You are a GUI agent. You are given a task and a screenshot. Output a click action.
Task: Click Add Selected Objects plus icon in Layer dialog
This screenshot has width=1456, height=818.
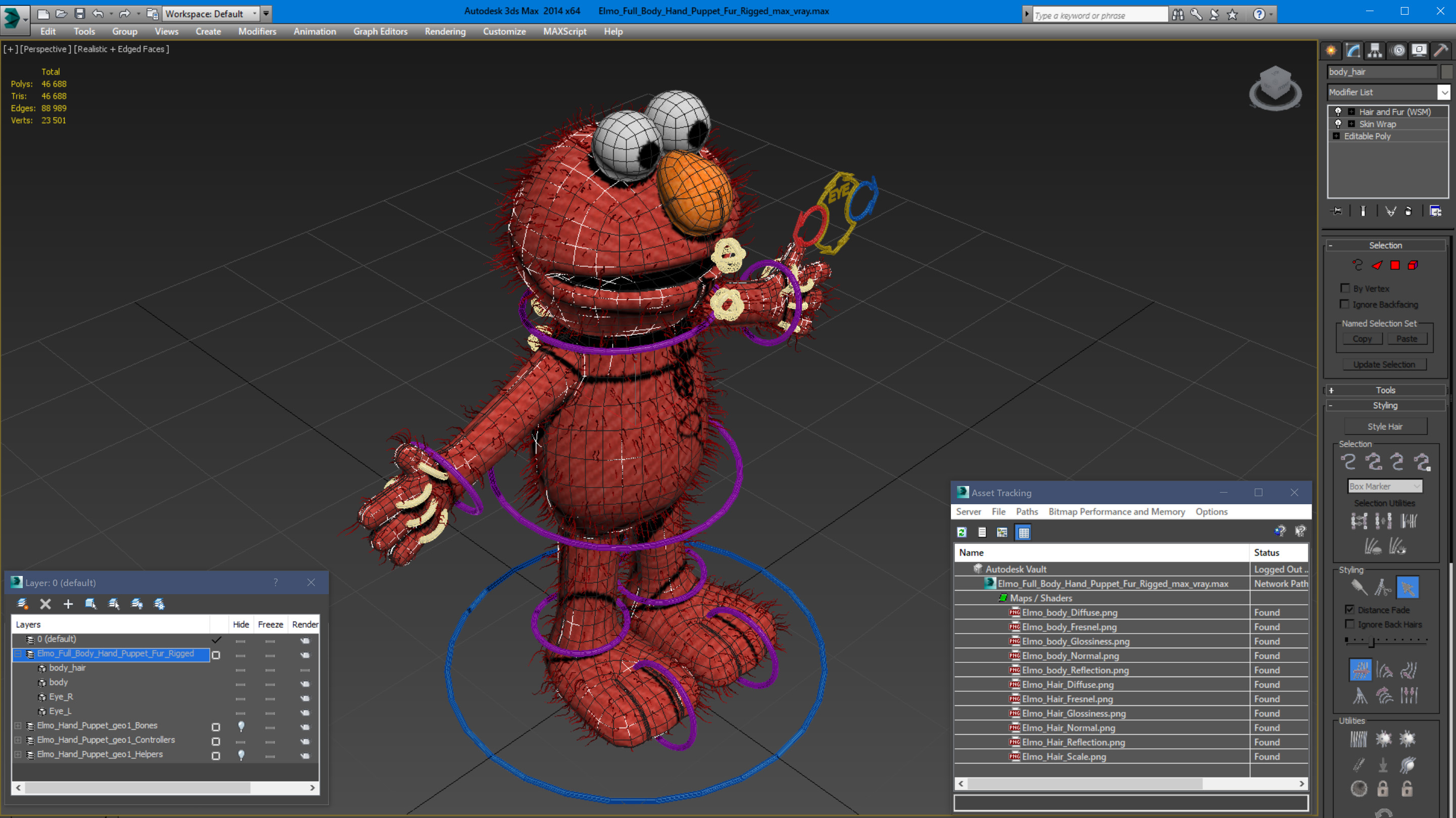pos(68,604)
